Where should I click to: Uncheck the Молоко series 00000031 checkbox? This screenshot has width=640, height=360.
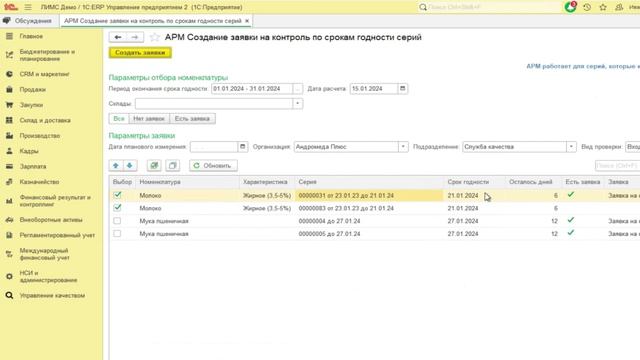[x=118, y=195]
